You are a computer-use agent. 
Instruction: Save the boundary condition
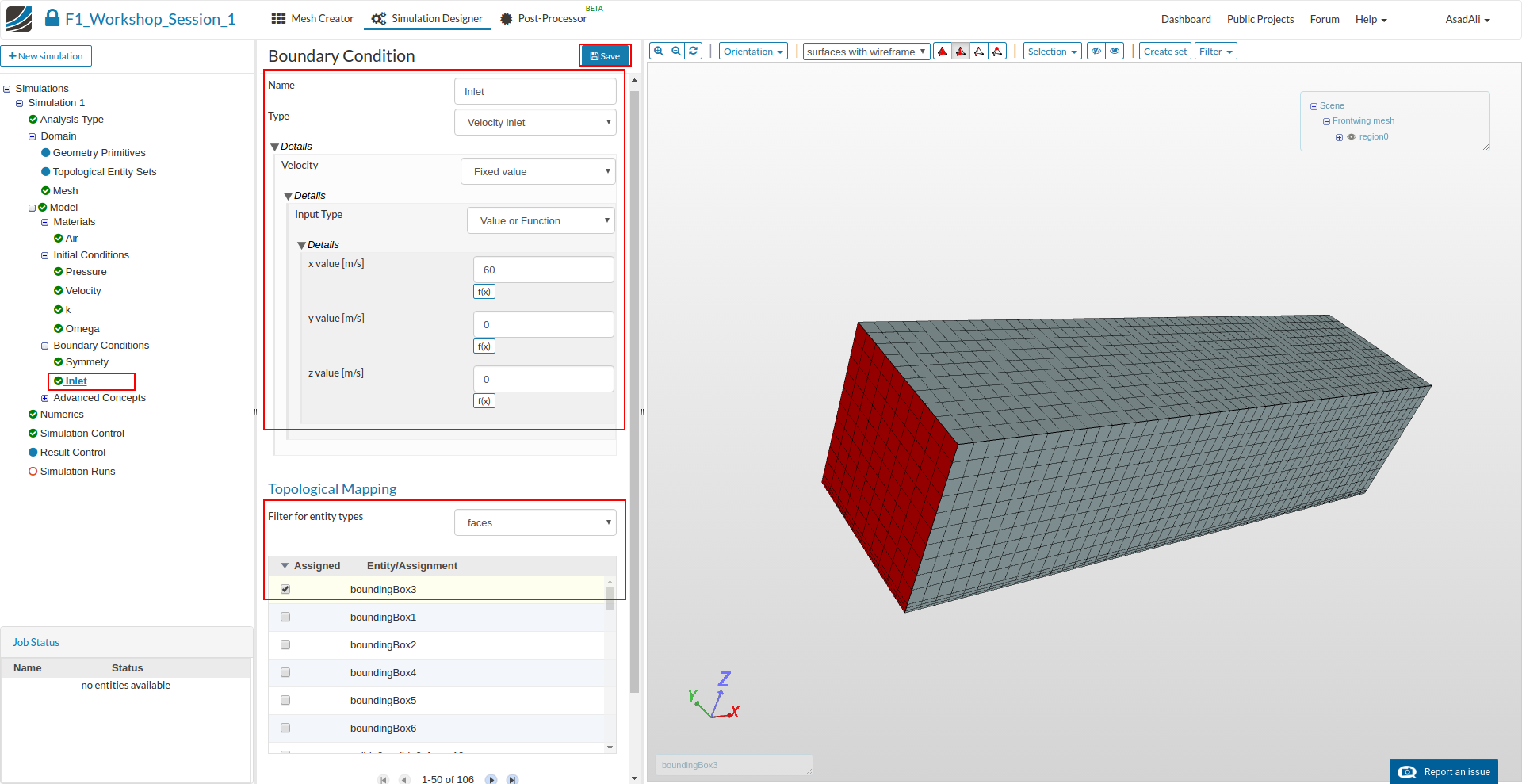click(605, 55)
